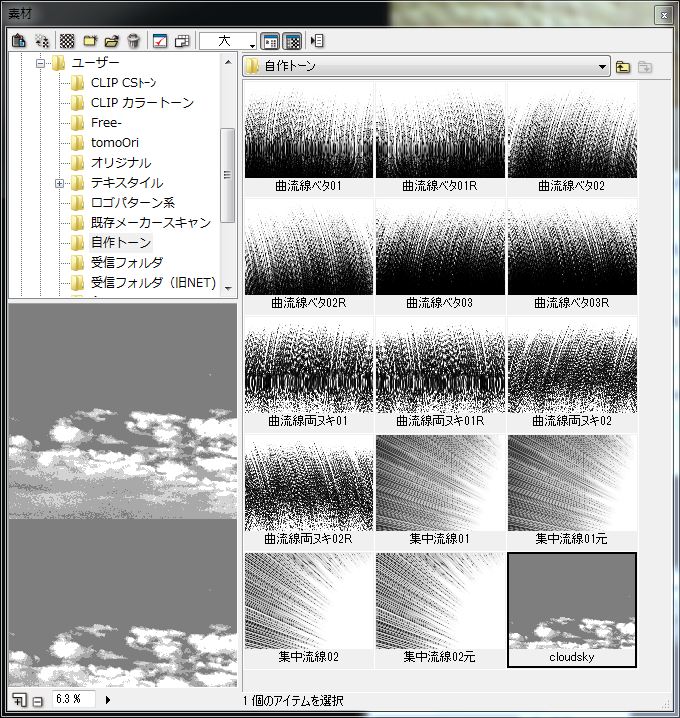Select the ユーザー folder in tree
Image resolution: width=680 pixels, height=718 pixels.
coord(95,63)
